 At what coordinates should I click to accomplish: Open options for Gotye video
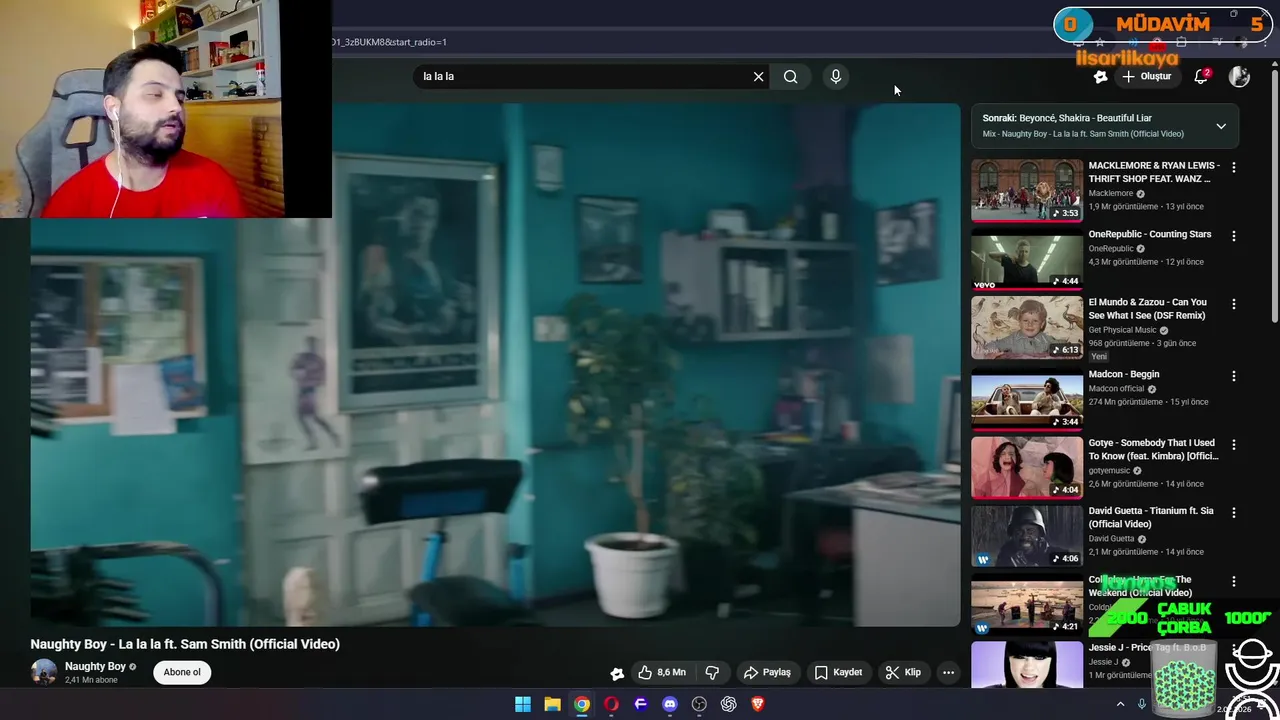(1233, 444)
